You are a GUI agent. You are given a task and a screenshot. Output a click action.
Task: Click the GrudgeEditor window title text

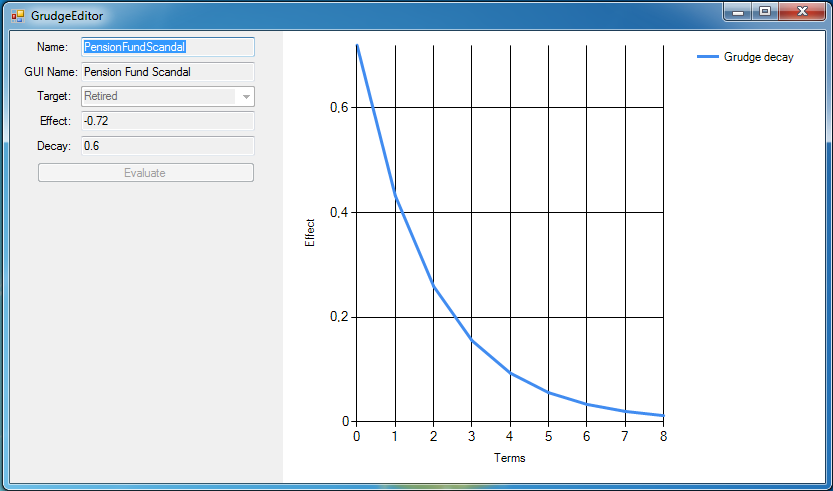click(67, 16)
